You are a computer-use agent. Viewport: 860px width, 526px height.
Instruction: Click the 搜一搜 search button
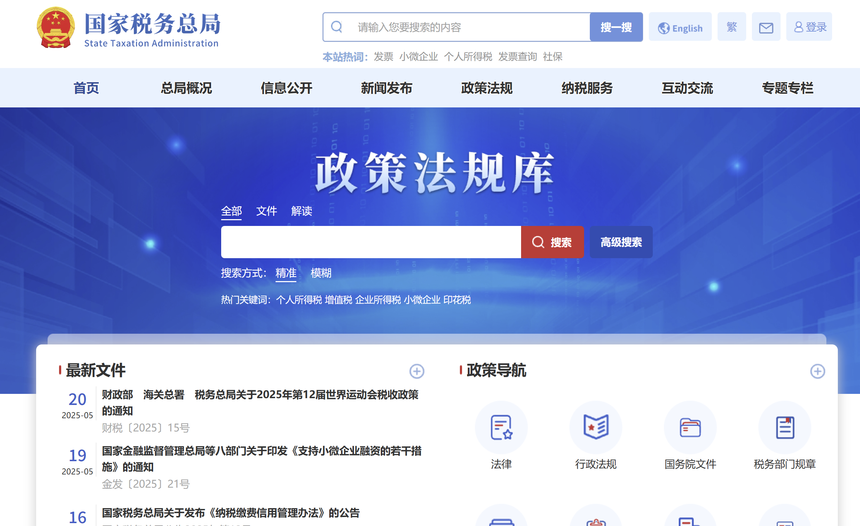point(616,27)
